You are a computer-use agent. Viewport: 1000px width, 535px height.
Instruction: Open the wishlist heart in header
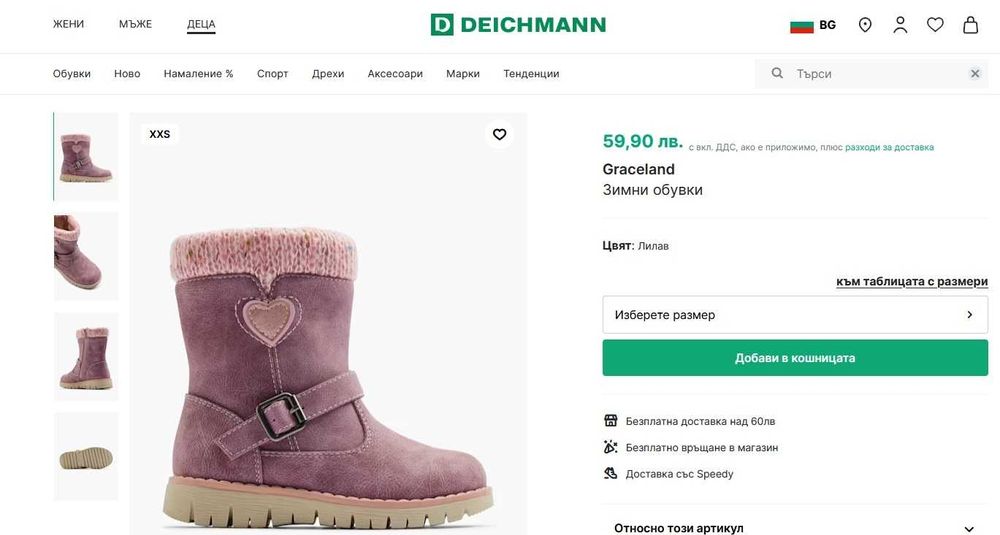point(935,25)
